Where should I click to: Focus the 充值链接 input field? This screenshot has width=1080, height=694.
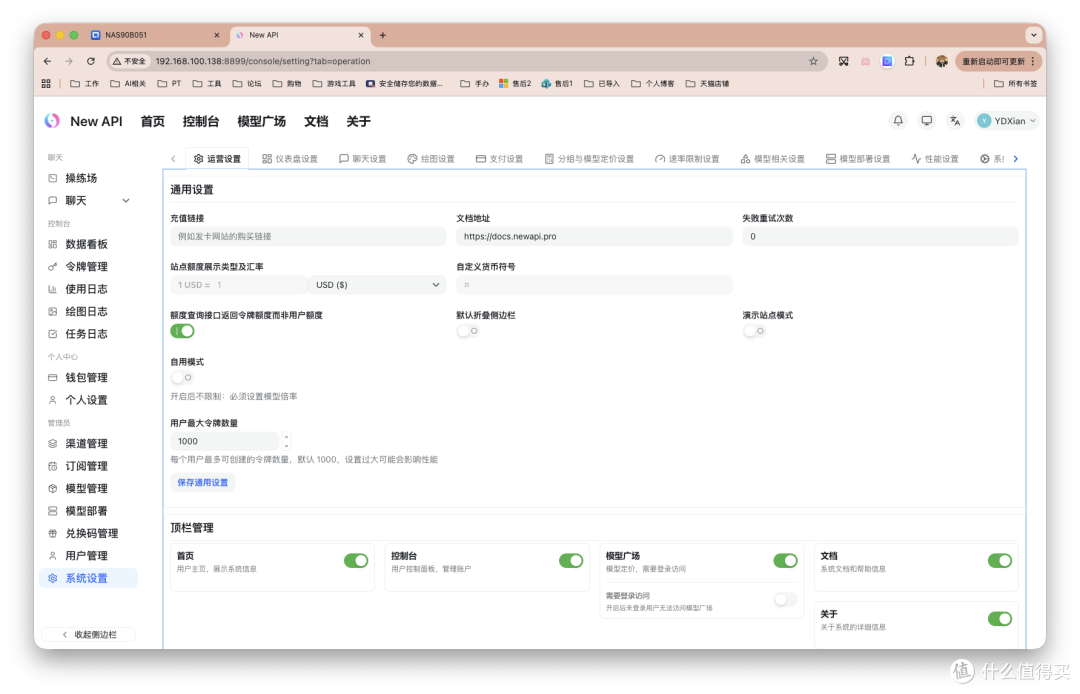click(308, 236)
